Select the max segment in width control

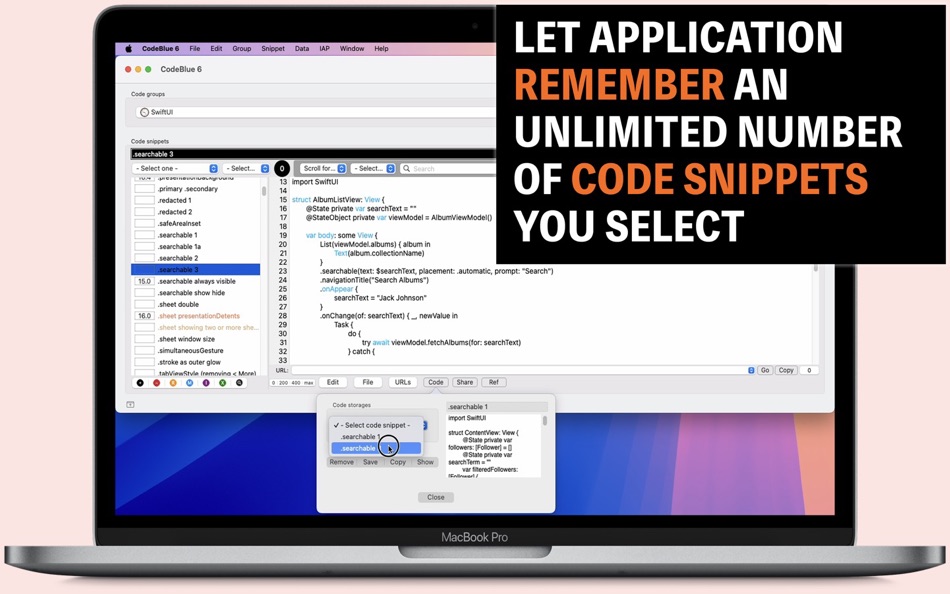pyautogui.click(x=309, y=383)
